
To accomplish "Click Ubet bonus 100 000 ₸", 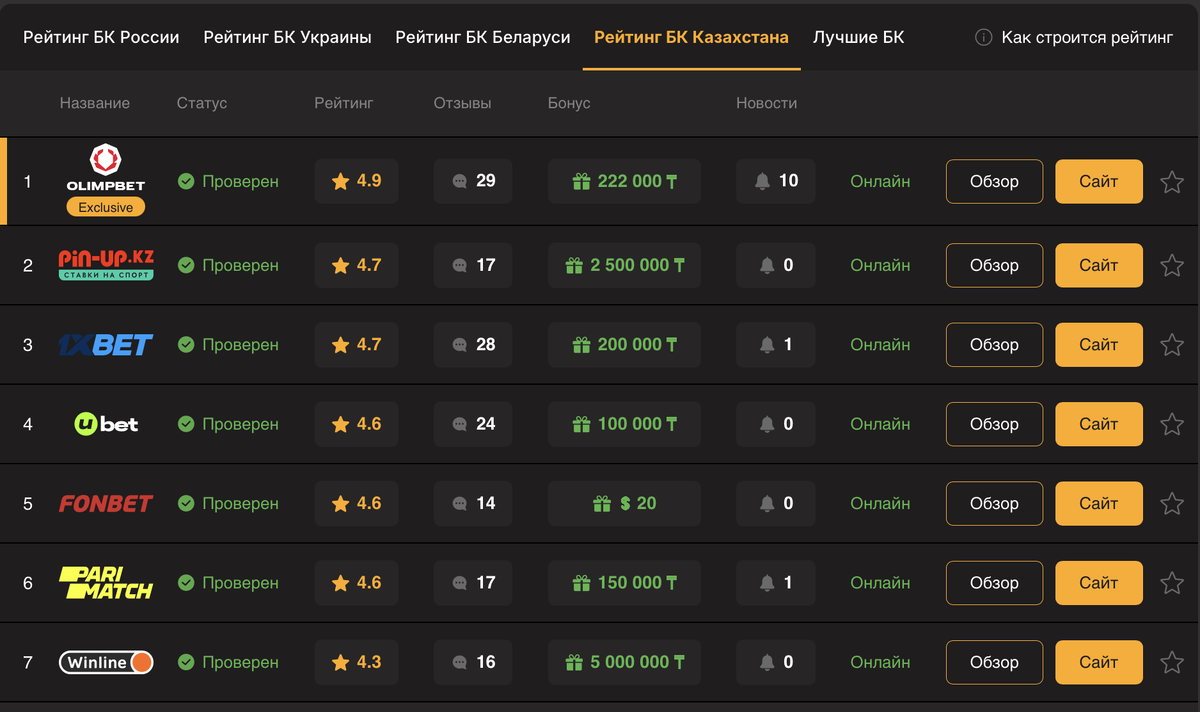I will pos(624,424).
